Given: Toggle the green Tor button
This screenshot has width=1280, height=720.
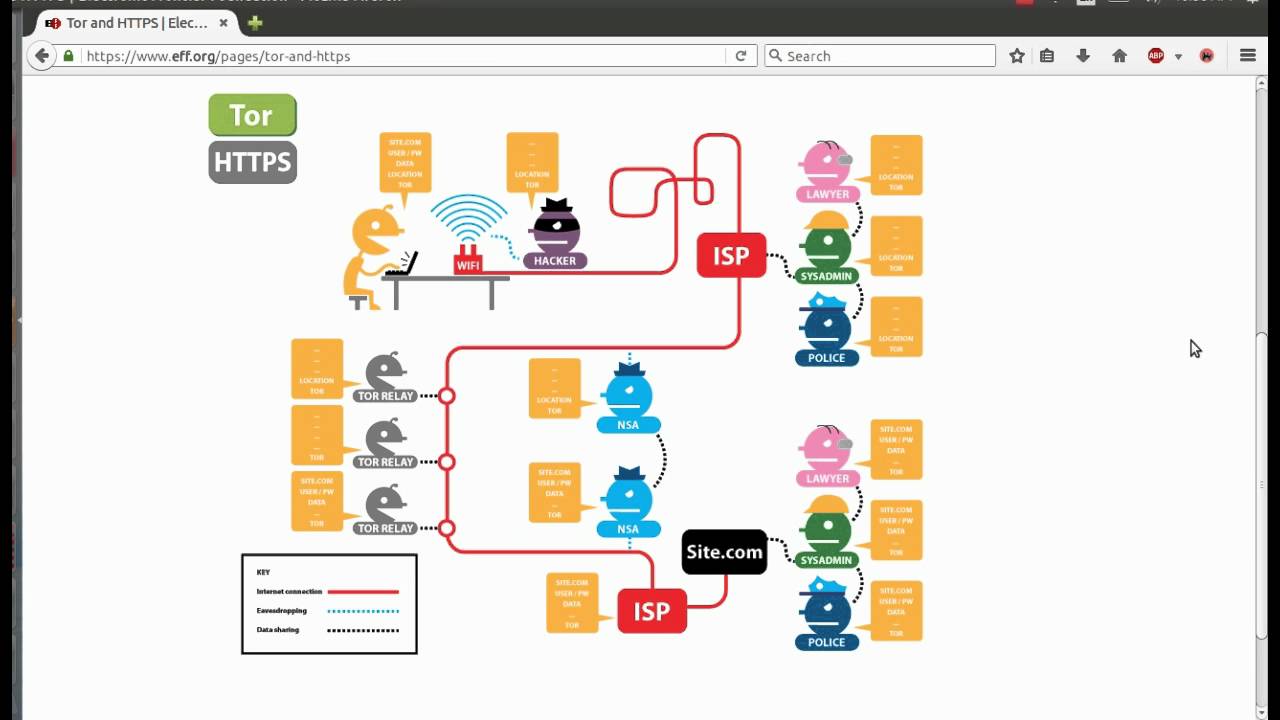Looking at the screenshot, I should click(252, 115).
